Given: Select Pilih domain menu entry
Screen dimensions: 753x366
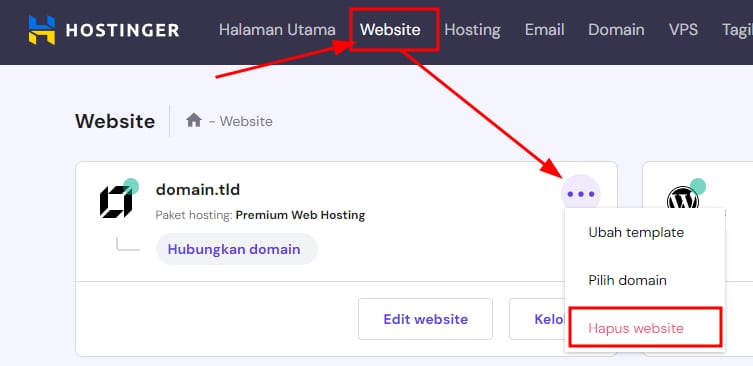Looking at the screenshot, I should click(627, 280).
